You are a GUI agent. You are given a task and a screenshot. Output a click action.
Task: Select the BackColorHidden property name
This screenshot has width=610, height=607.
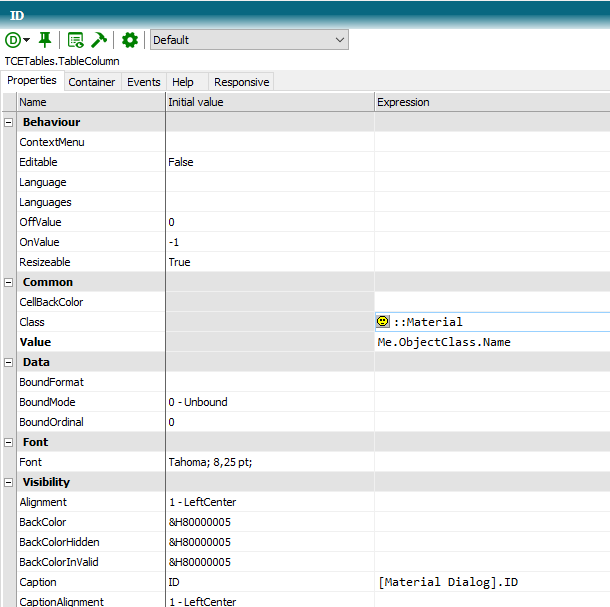[59, 542]
